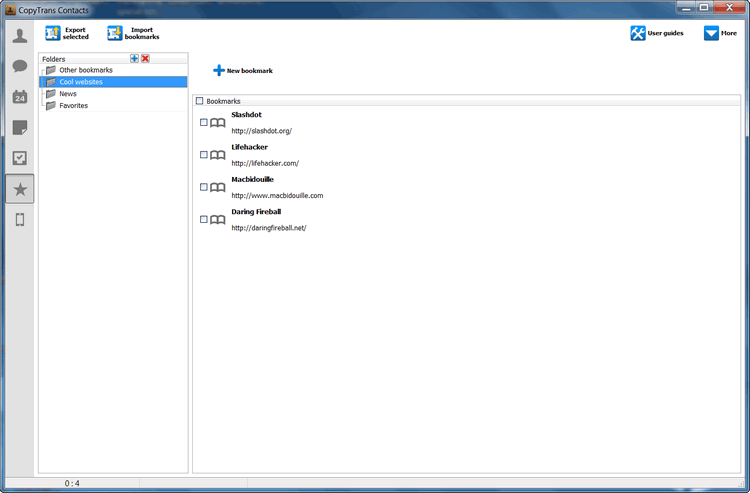The image size is (750, 493).
Task: Click the http://www.macbidouille.com URL
Action: [277, 195]
